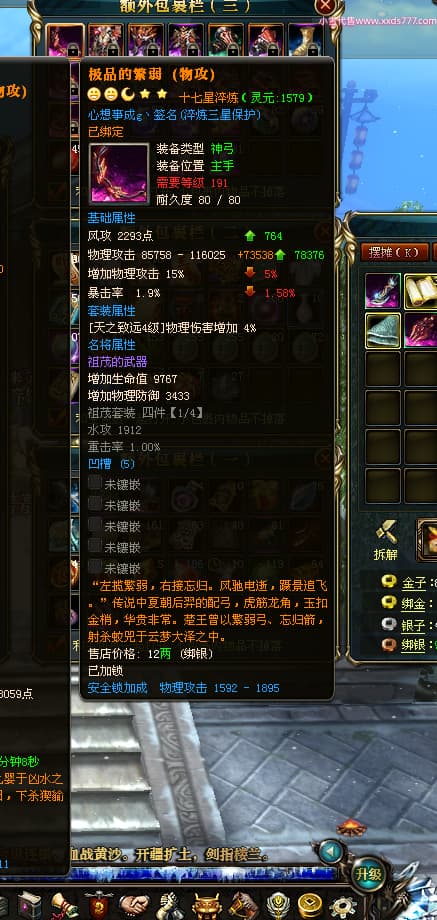Collapse panel with round left-arrow button
Viewport: 437px width, 920px height.
331,851
